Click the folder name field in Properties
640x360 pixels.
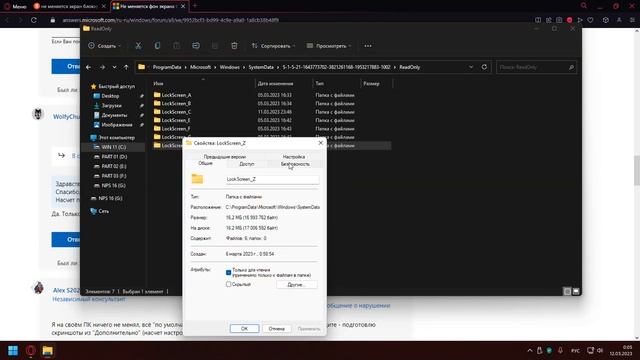point(272,179)
